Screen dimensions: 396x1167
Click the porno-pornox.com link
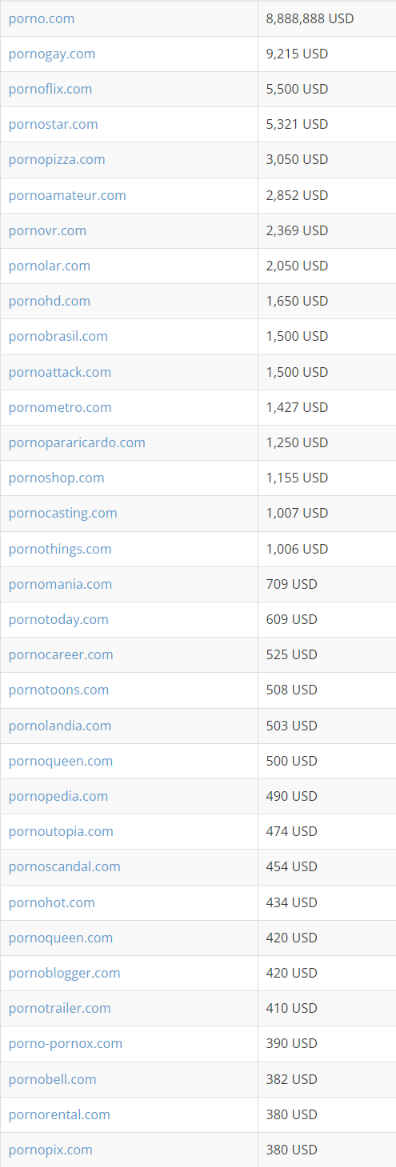click(66, 1043)
